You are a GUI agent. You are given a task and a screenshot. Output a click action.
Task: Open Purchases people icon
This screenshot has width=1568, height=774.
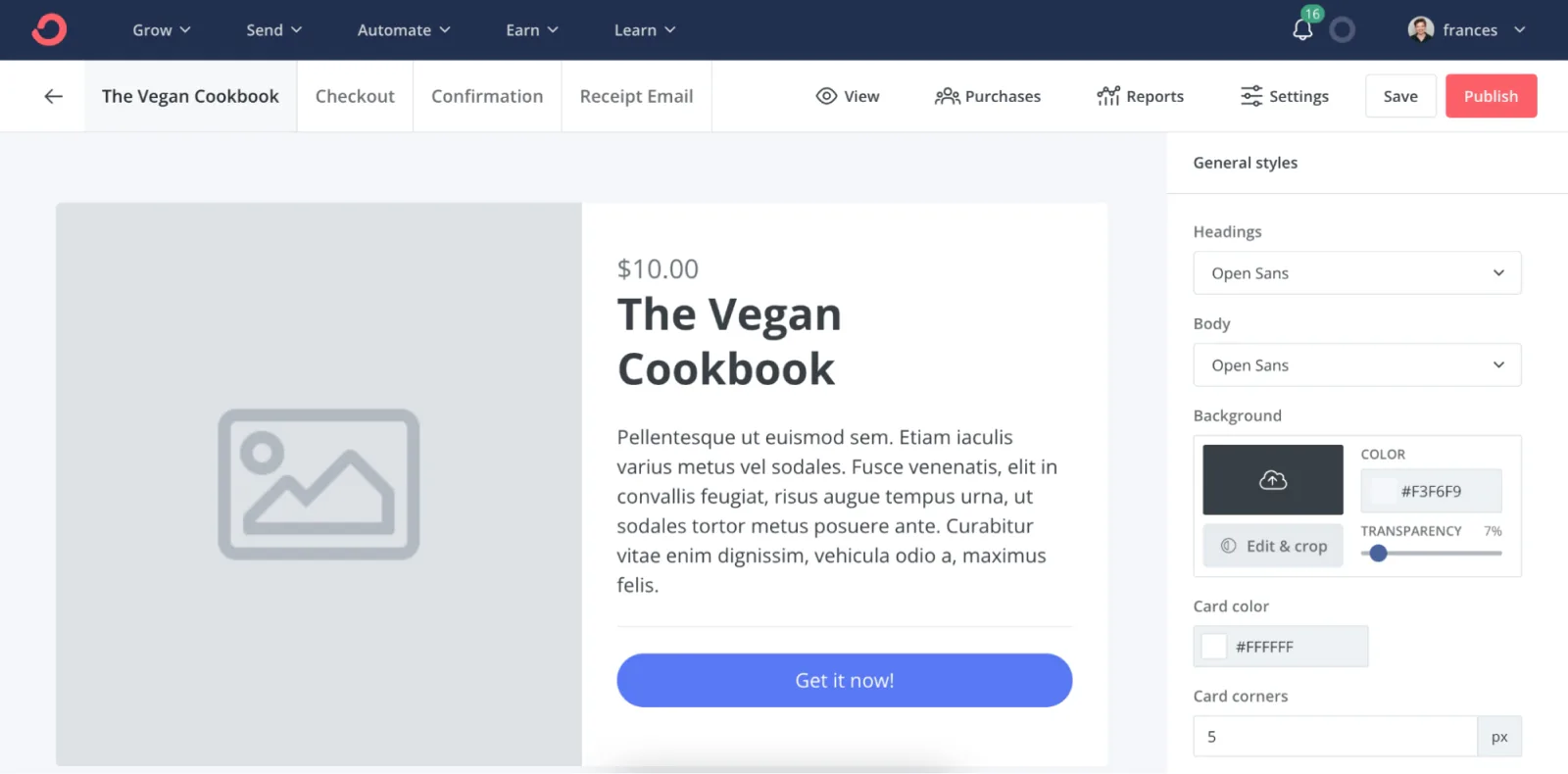[947, 96]
